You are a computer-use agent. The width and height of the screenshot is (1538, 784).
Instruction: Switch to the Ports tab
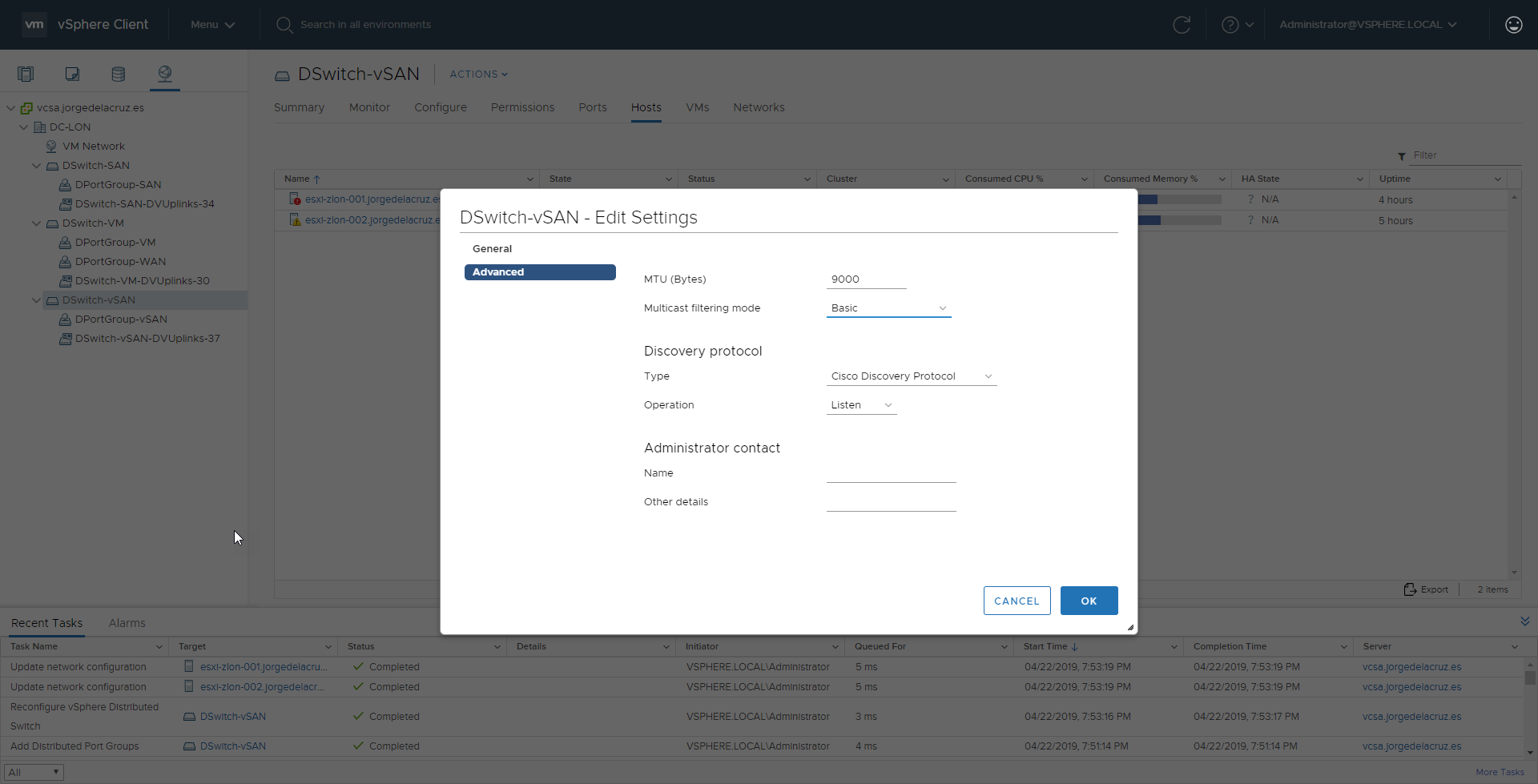pos(593,107)
